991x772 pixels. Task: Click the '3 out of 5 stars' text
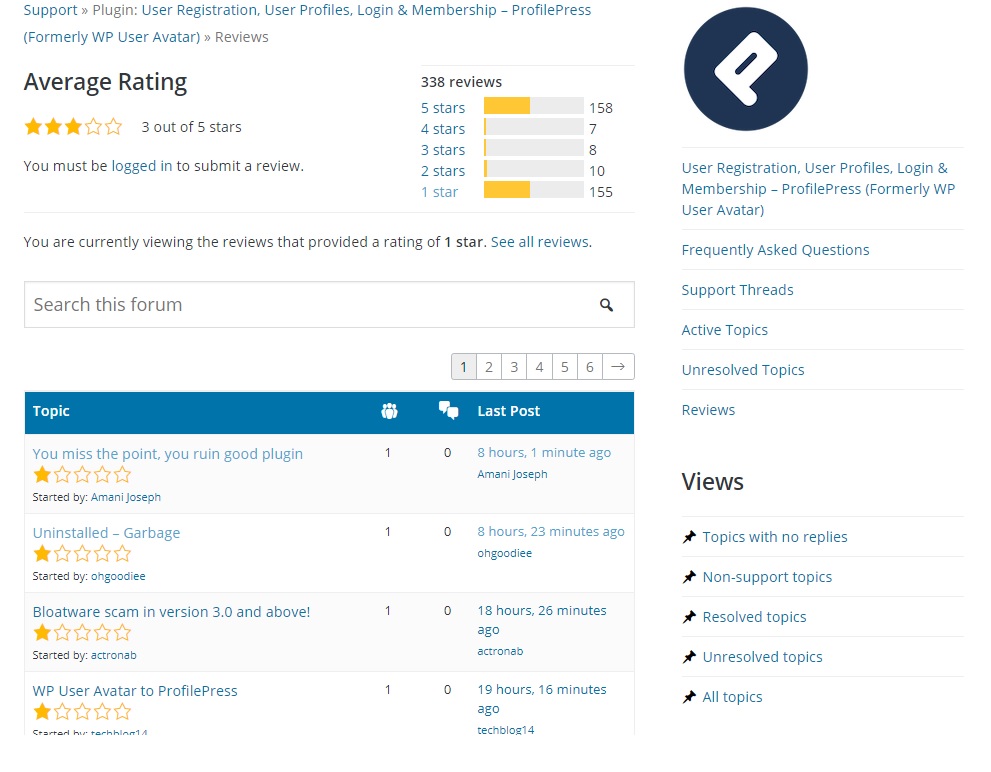(x=192, y=127)
